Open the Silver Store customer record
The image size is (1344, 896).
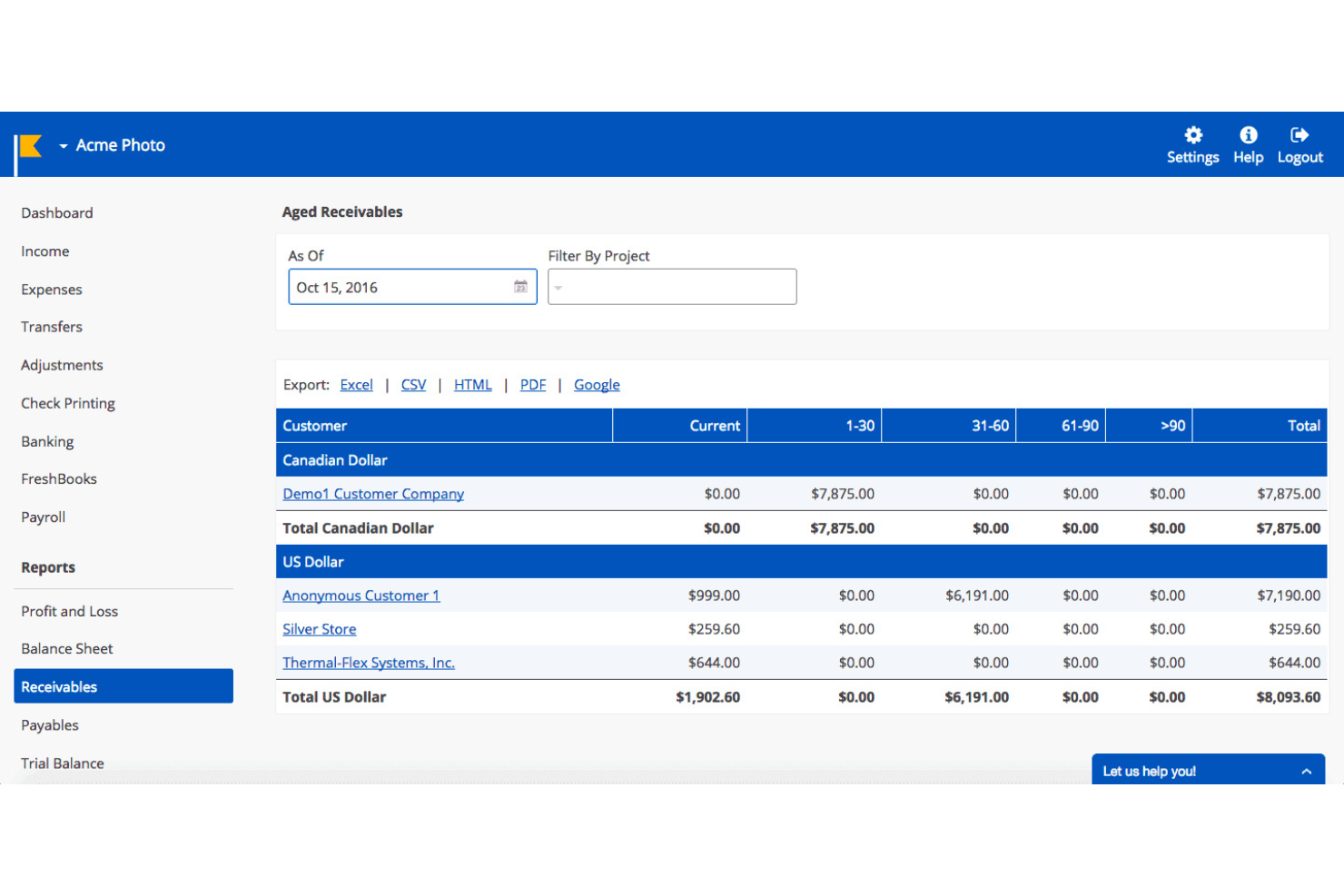point(319,628)
